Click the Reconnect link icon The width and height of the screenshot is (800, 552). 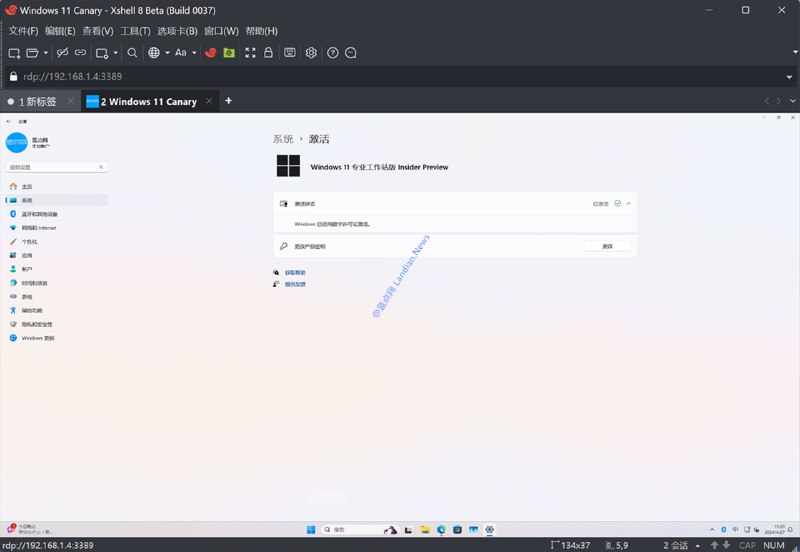[80, 53]
